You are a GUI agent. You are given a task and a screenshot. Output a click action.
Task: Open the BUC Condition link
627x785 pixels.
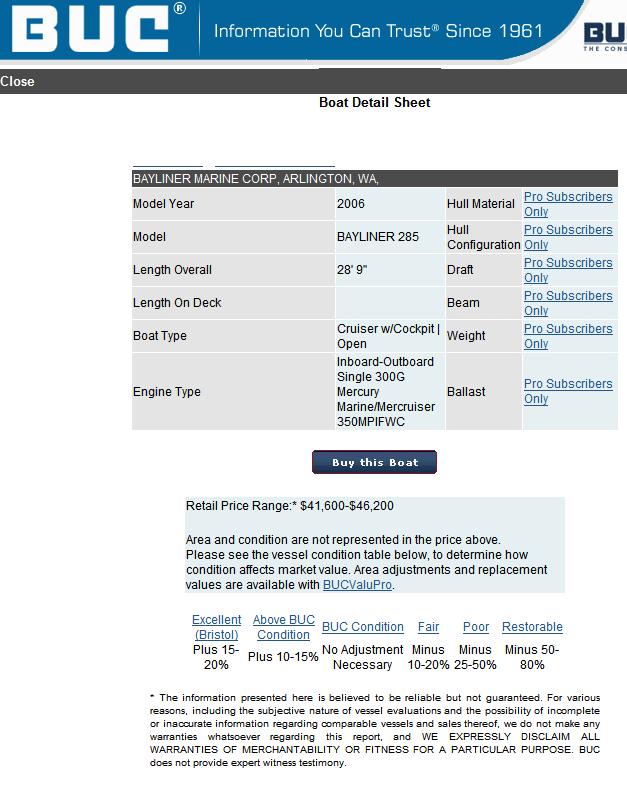pyautogui.click(x=363, y=627)
